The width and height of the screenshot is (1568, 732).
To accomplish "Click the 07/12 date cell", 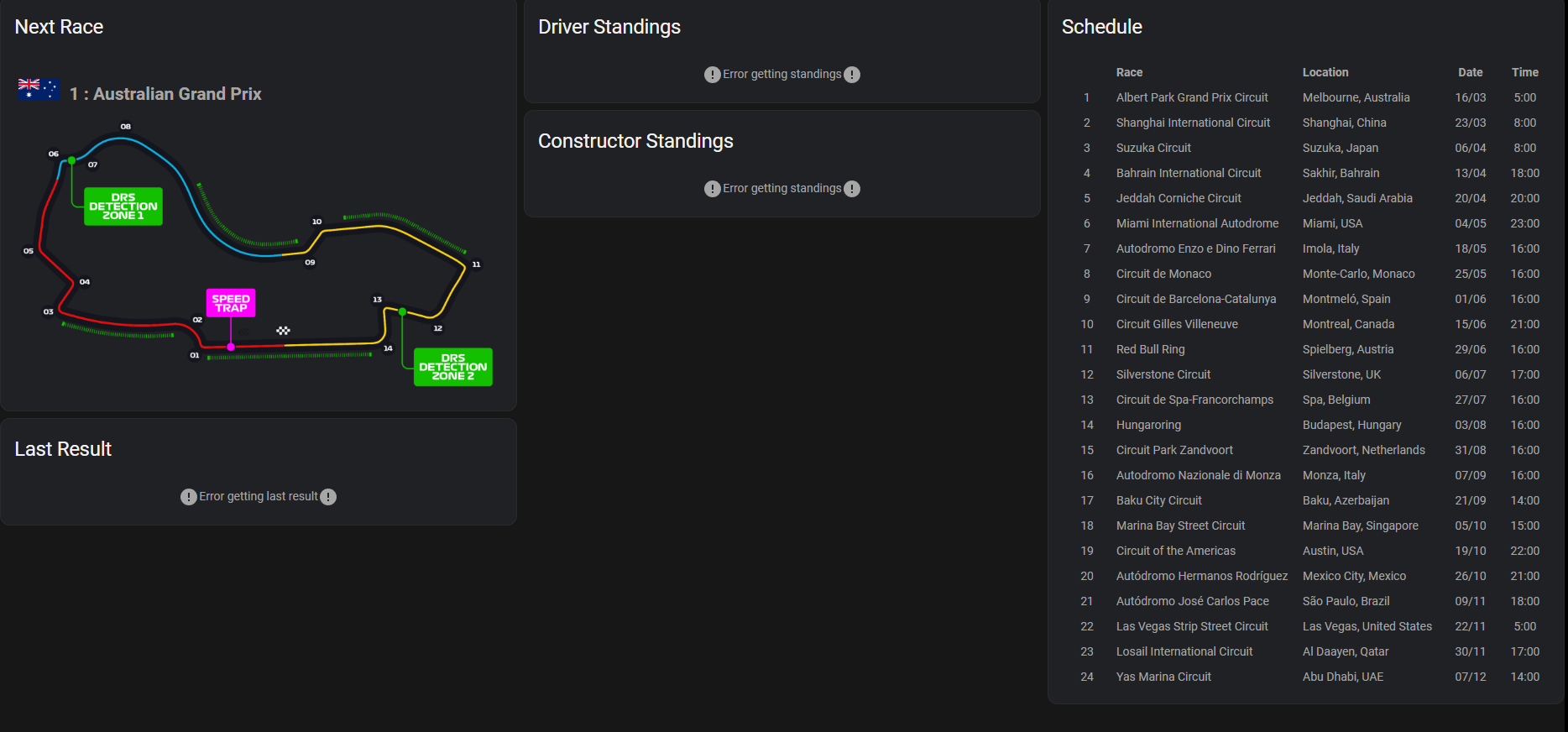I will coord(1470,677).
